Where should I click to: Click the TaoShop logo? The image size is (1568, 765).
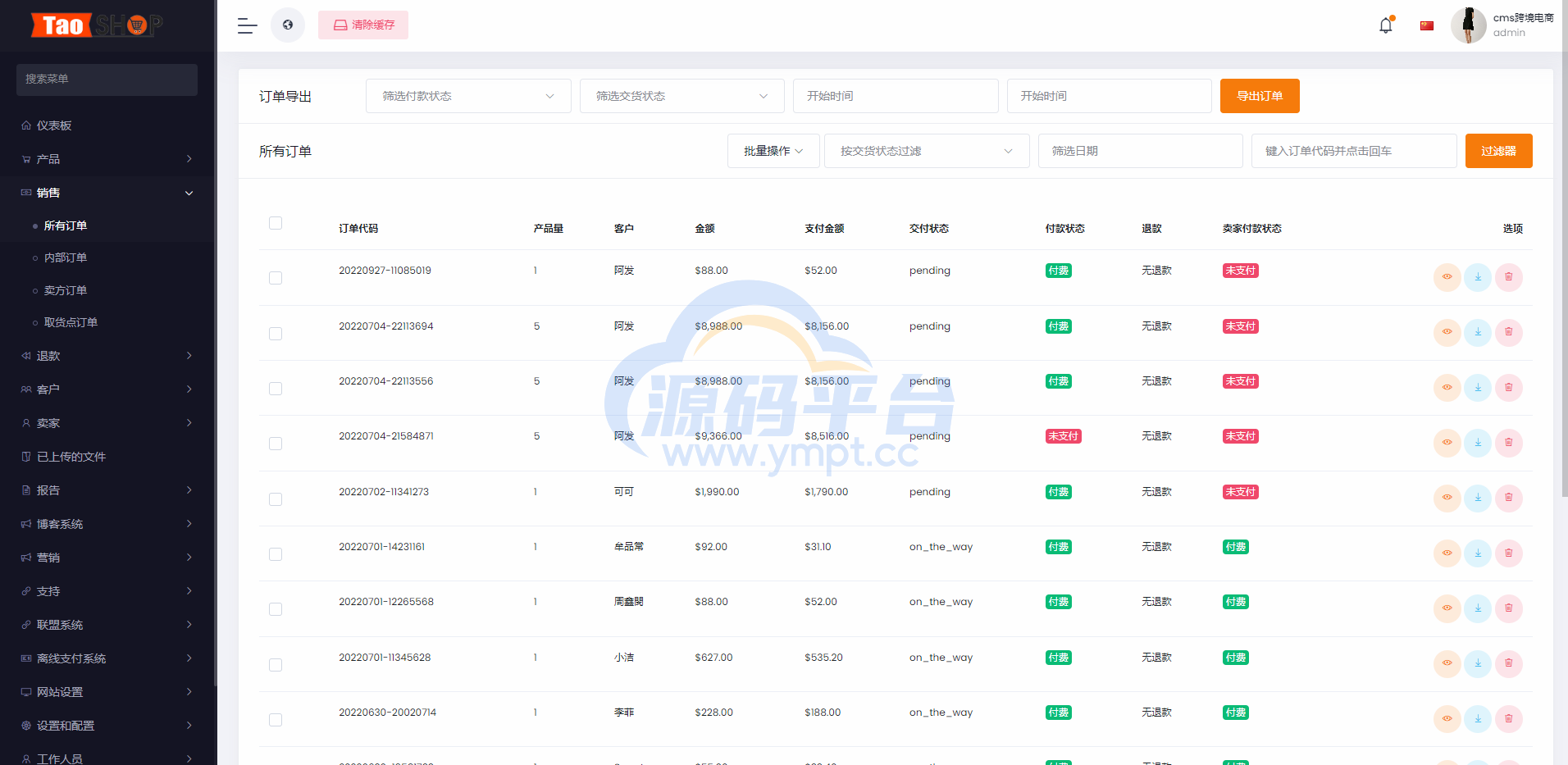tap(97, 25)
